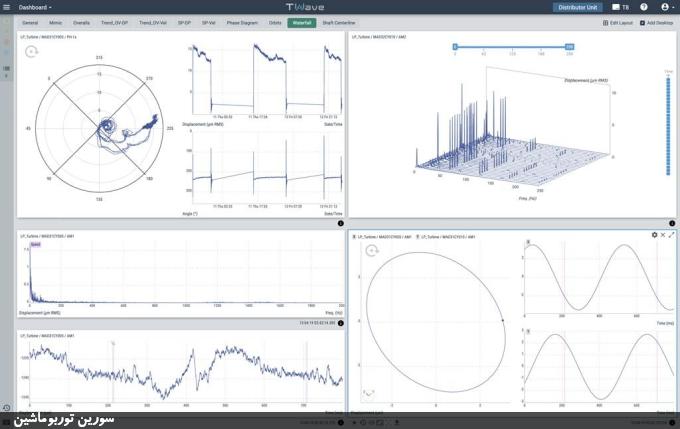The height and width of the screenshot is (429, 680).
Task: Expand the orbit widget to fullscreen
Action: point(672,234)
